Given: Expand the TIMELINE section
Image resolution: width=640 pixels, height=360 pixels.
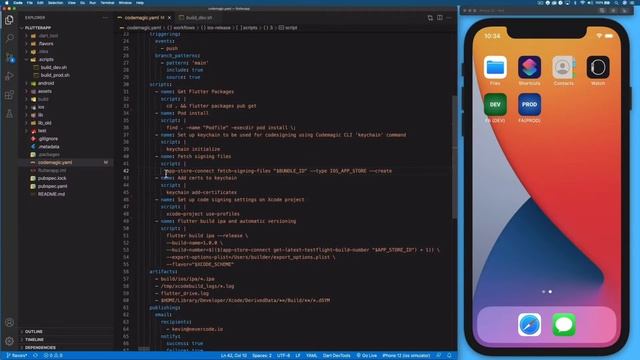Looking at the screenshot, I should [34, 340].
